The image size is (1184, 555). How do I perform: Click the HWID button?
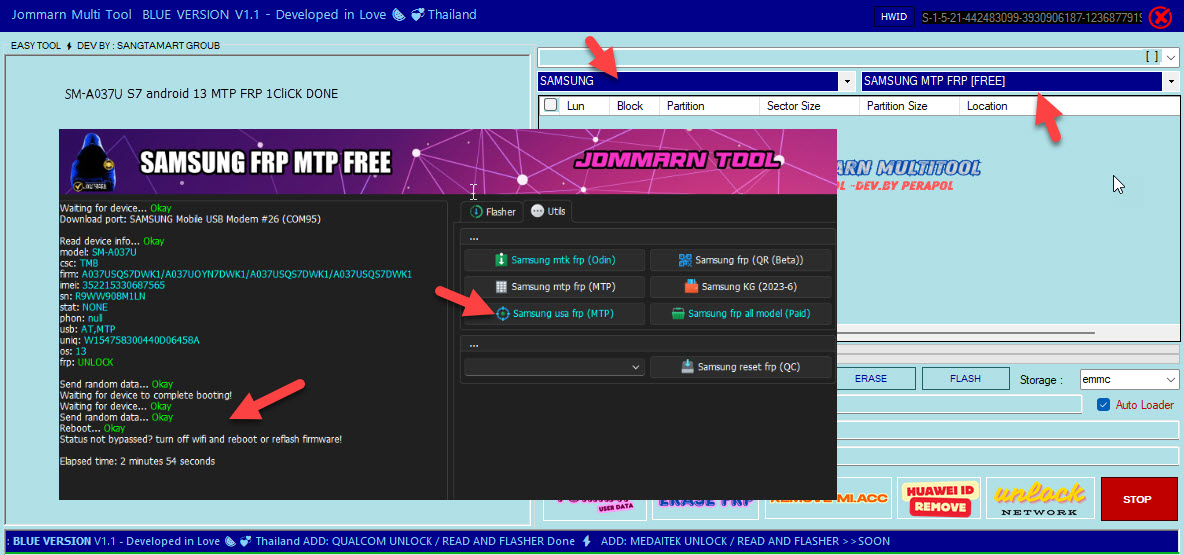tap(893, 17)
